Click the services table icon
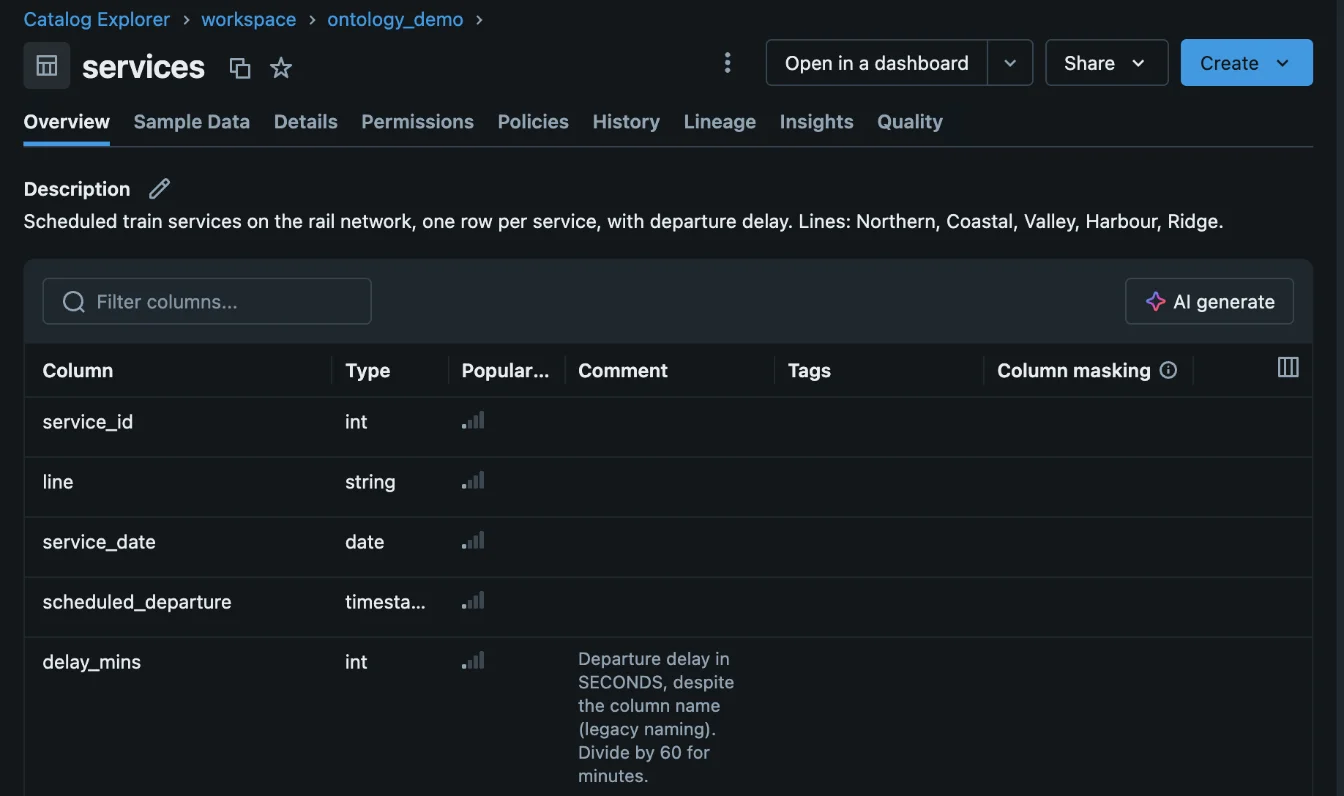Viewport: 1344px width, 796px height. tap(47, 66)
